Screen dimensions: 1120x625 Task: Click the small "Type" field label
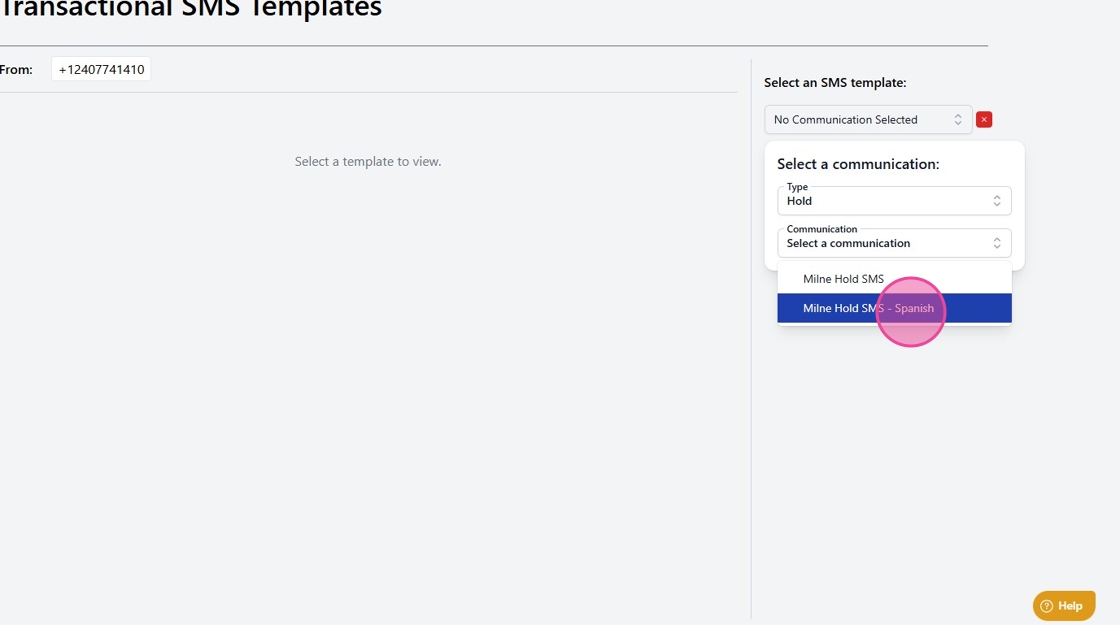click(797, 187)
